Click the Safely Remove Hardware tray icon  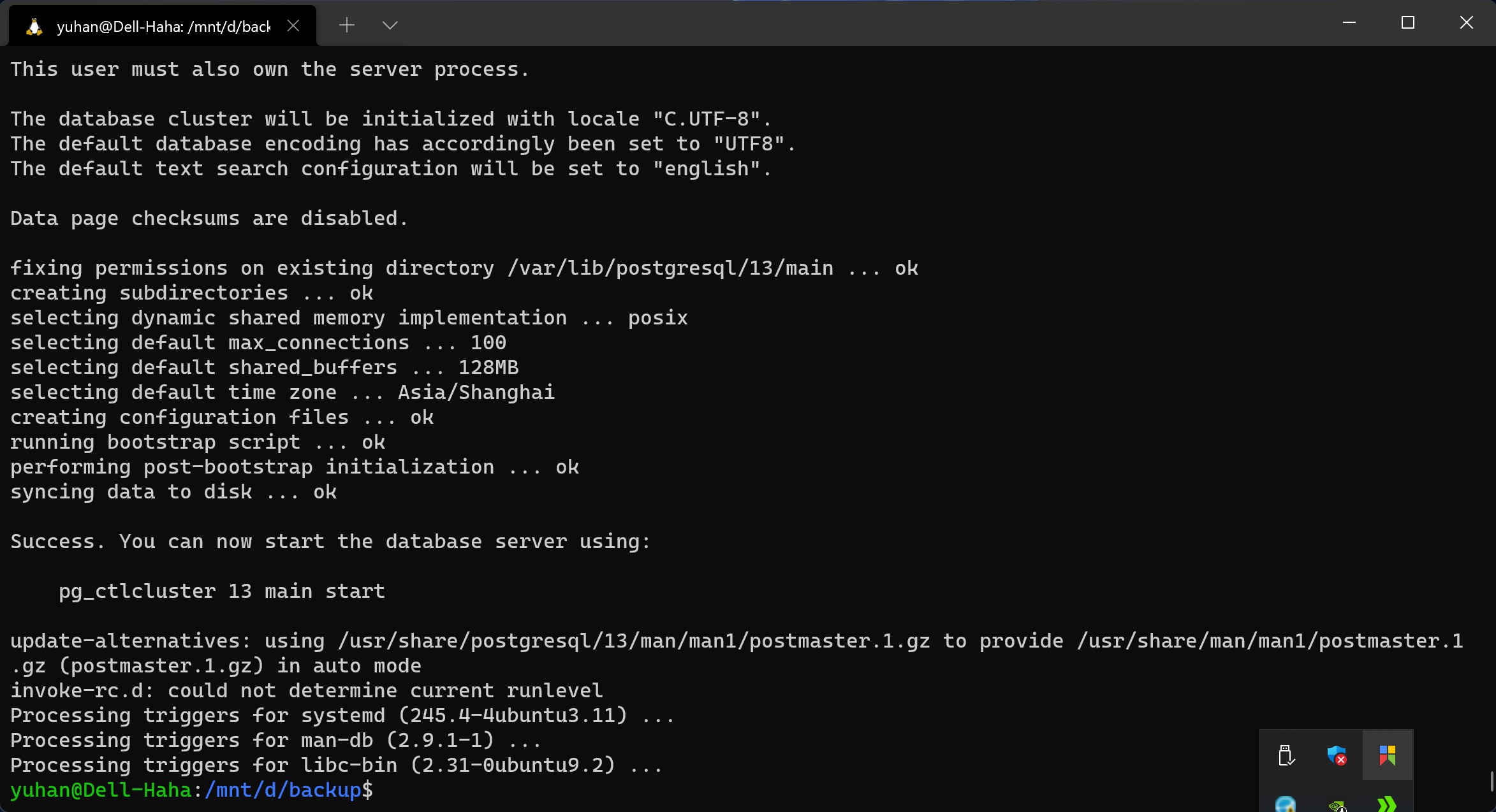click(1287, 756)
